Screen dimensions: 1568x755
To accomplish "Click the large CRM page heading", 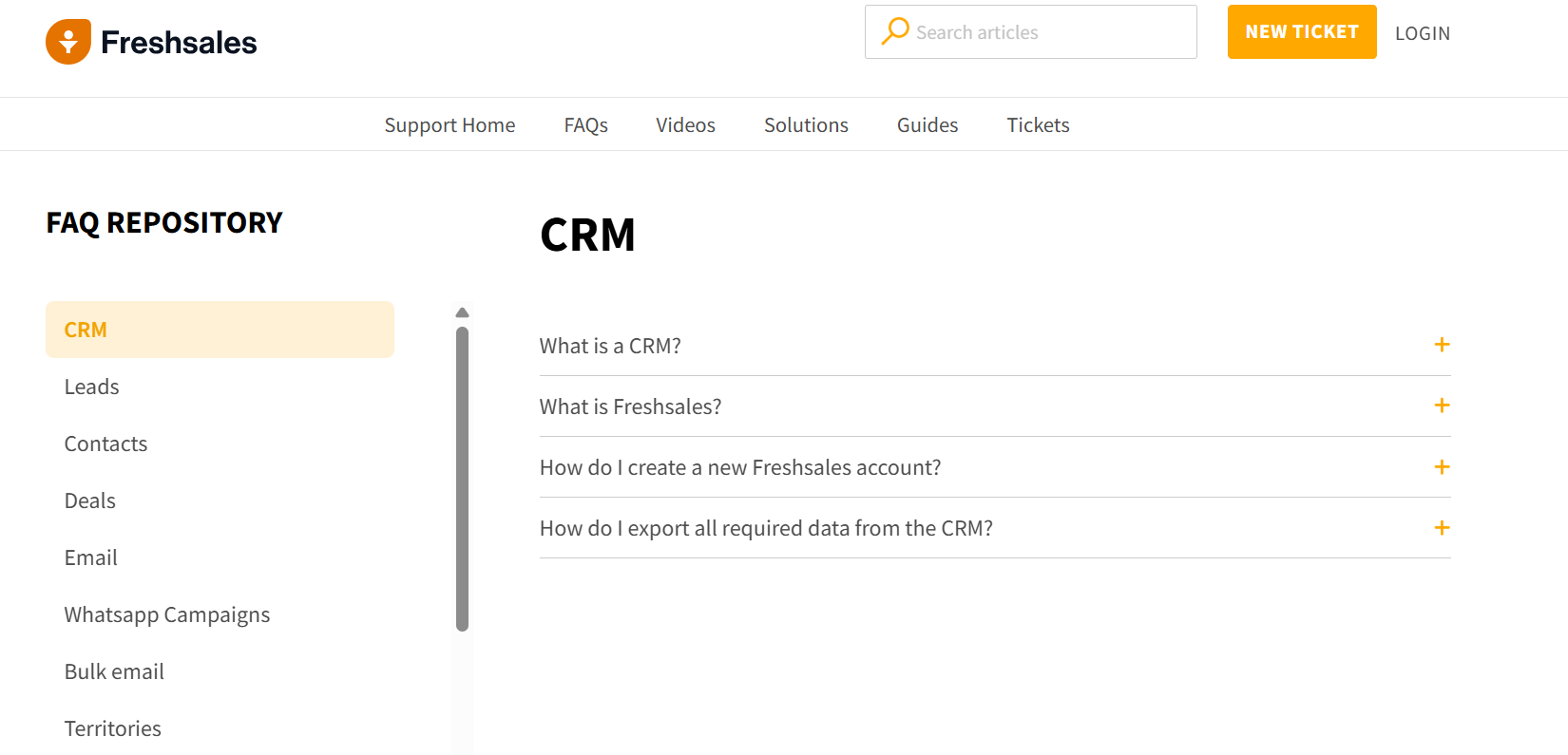I will 587,235.
